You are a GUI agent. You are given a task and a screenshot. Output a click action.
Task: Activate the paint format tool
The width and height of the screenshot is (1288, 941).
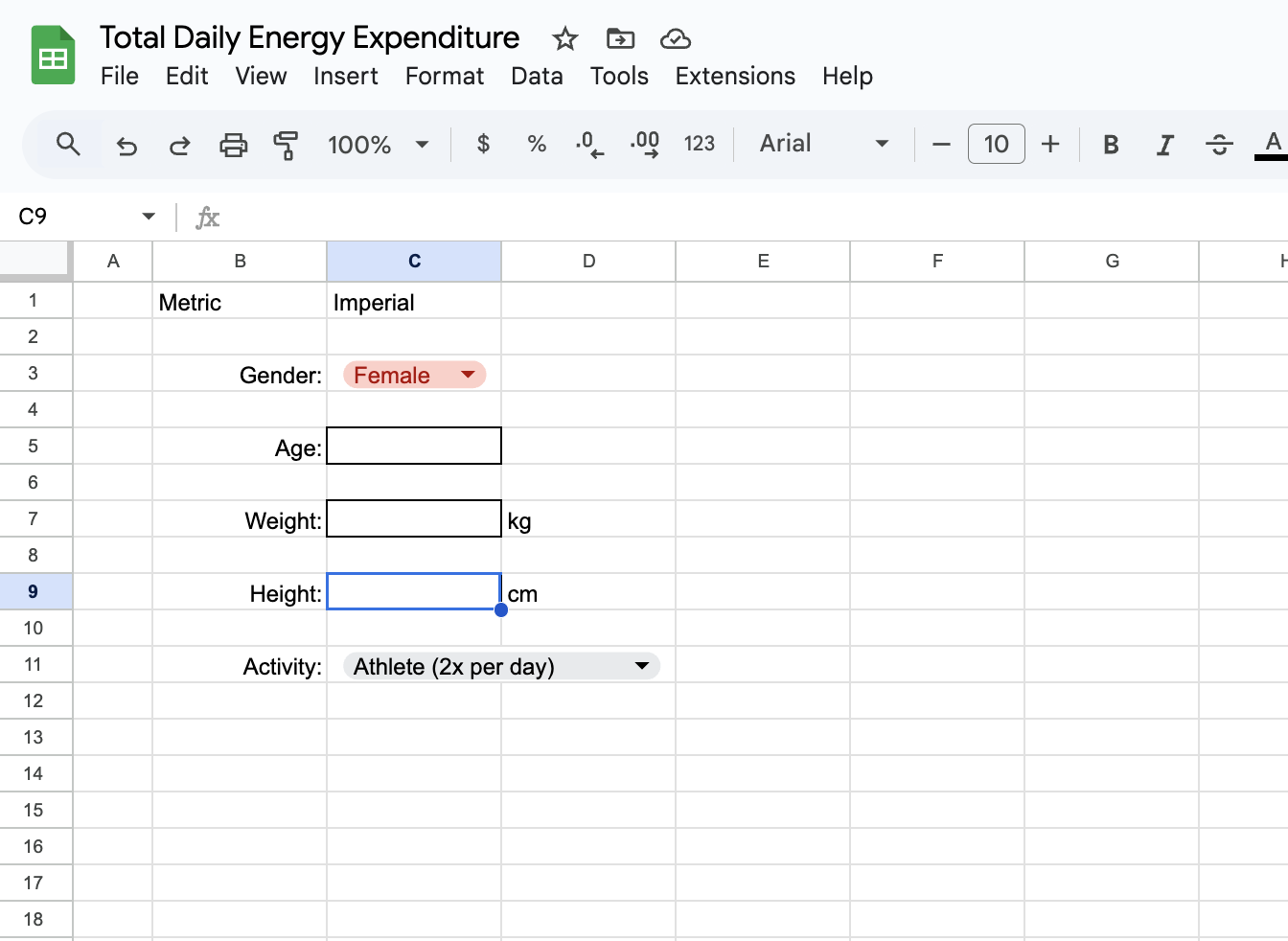(286, 145)
